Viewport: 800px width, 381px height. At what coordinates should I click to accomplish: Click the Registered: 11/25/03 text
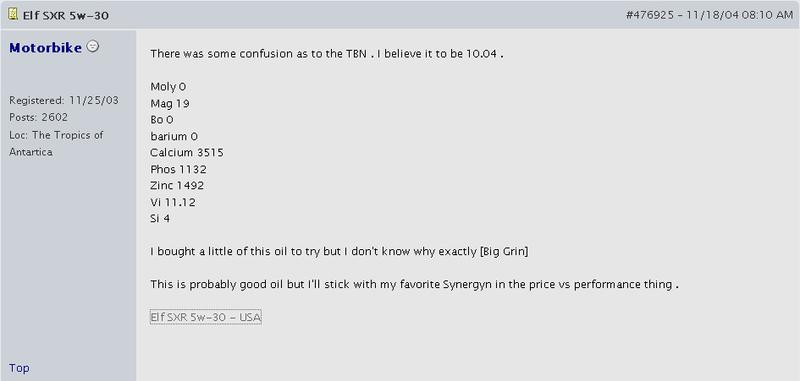[x=64, y=100]
